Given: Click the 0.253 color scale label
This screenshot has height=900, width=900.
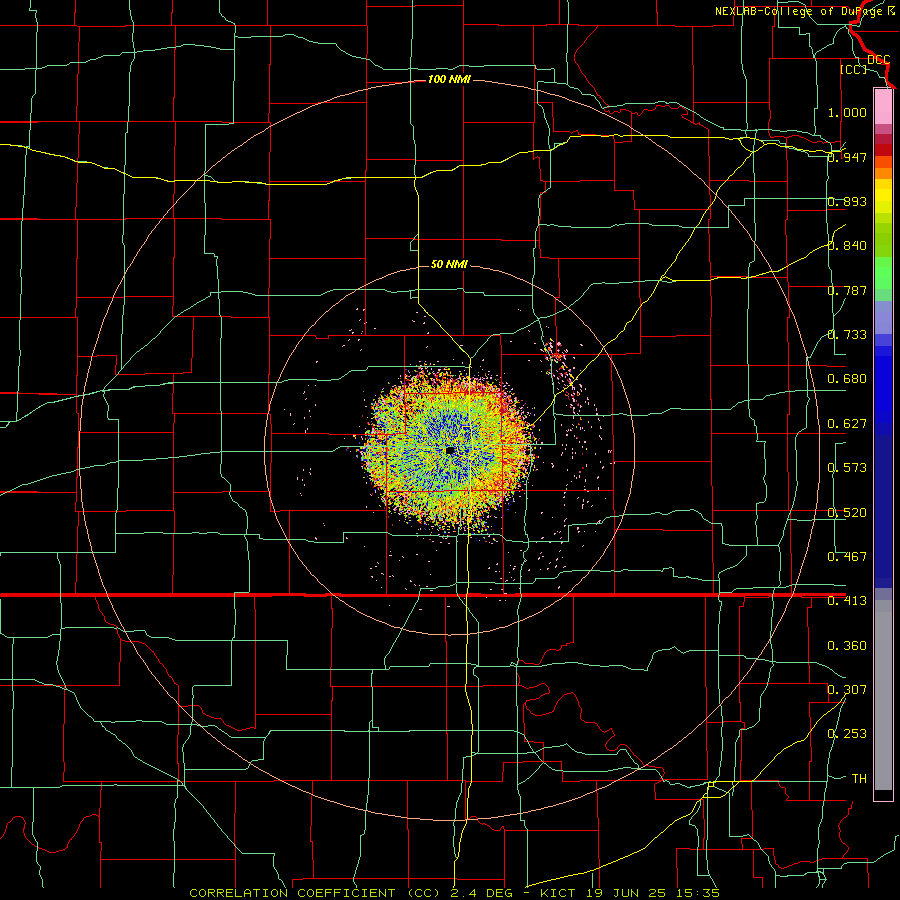Looking at the screenshot, I should pos(847,734).
